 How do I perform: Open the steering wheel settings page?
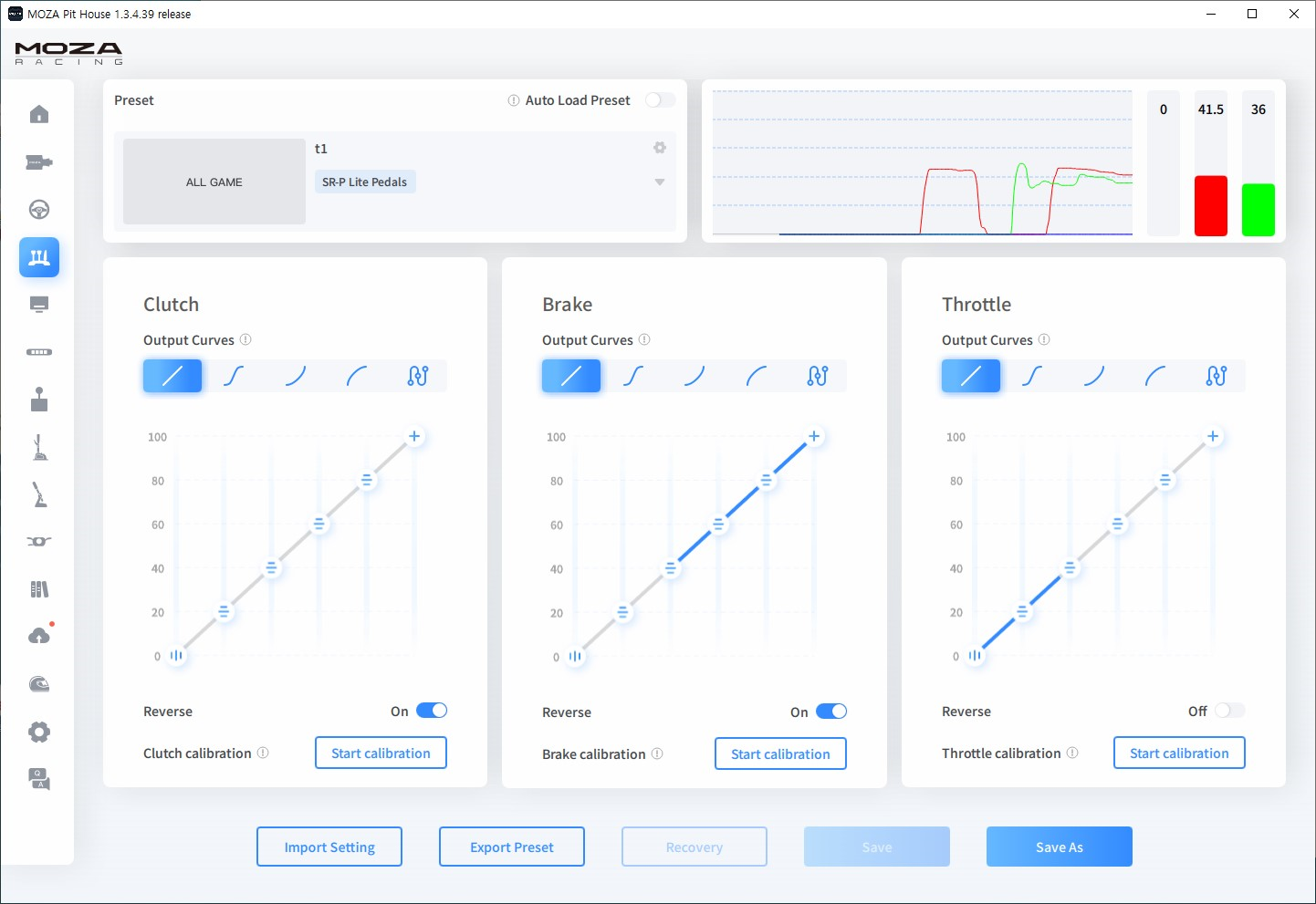point(39,210)
